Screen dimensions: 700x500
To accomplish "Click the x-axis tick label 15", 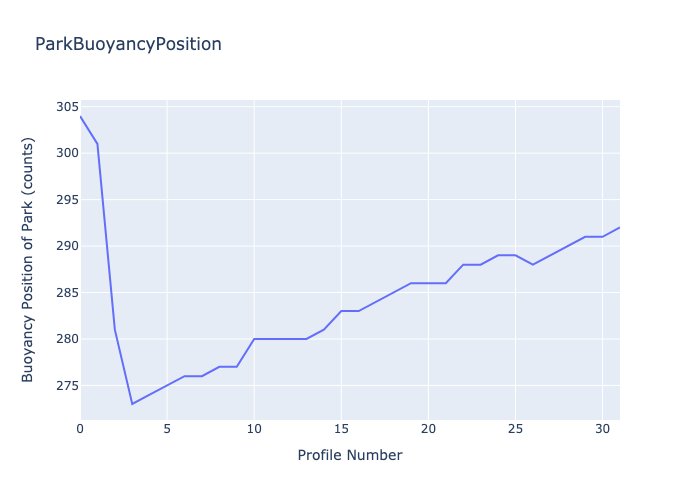I will (341, 429).
